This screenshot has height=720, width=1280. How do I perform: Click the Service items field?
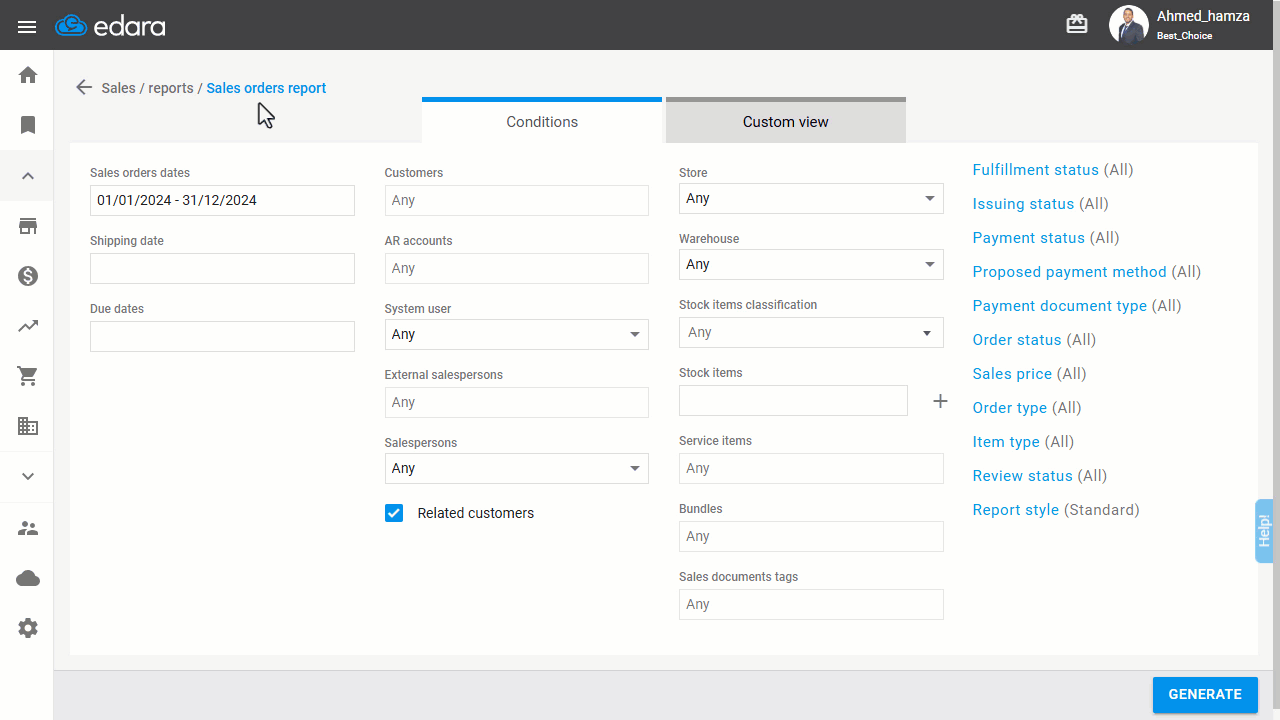pyautogui.click(x=811, y=468)
